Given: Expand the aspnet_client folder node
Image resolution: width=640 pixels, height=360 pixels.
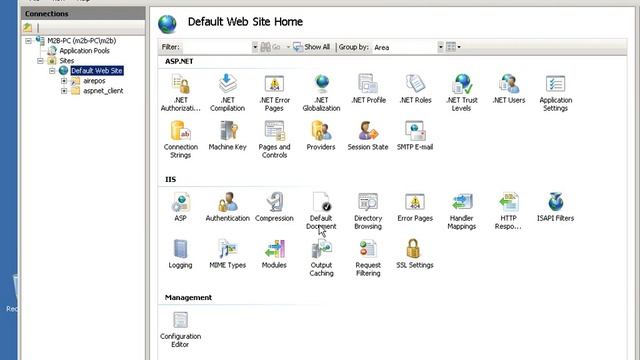Looking at the screenshot, I should click(x=64, y=91).
